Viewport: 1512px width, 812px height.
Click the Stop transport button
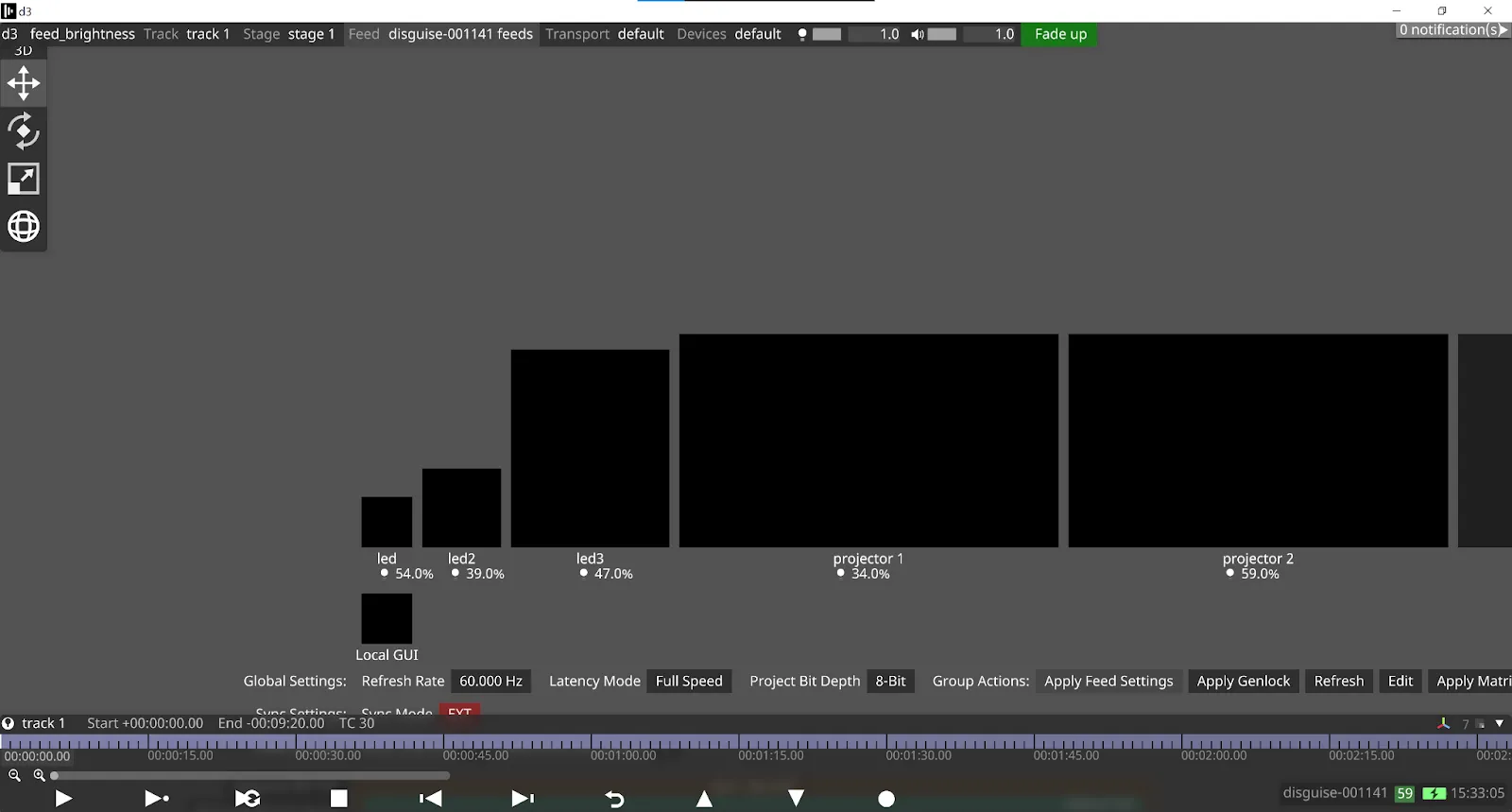point(339,799)
